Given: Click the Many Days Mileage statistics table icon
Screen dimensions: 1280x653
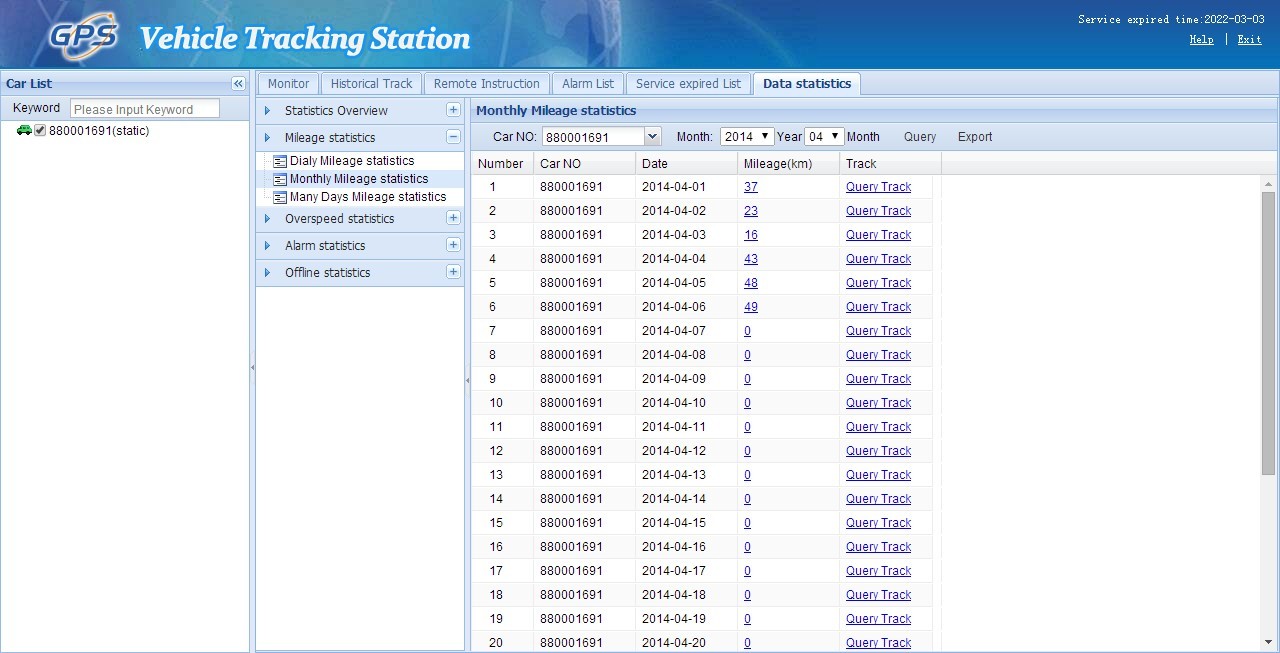Looking at the screenshot, I should 280,197.
